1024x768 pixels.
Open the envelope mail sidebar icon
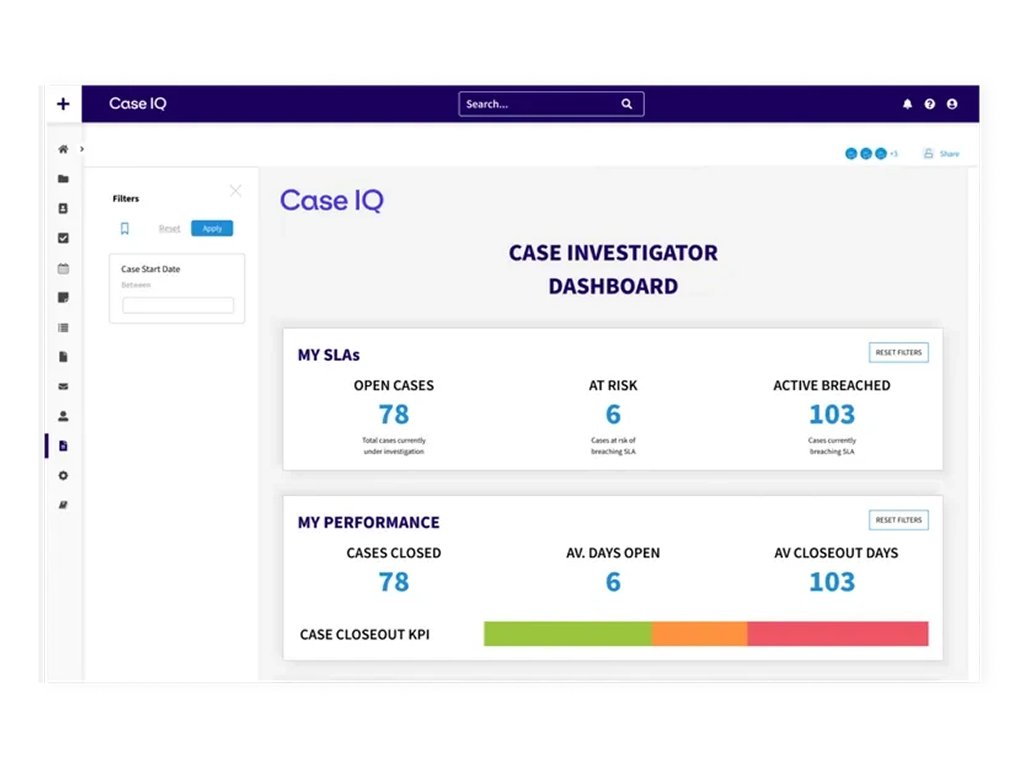[x=63, y=387]
